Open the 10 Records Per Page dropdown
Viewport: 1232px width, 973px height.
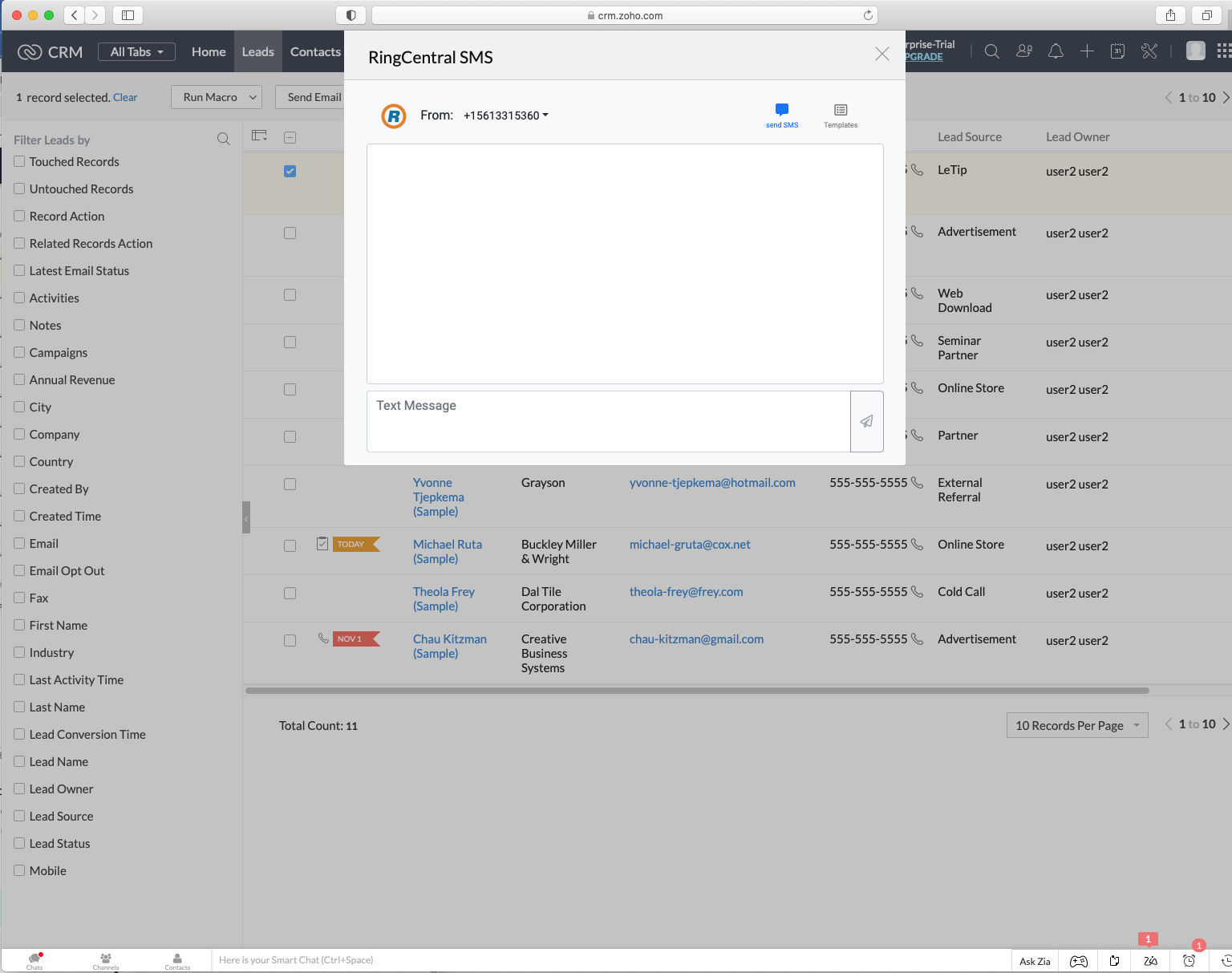coord(1076,725)
